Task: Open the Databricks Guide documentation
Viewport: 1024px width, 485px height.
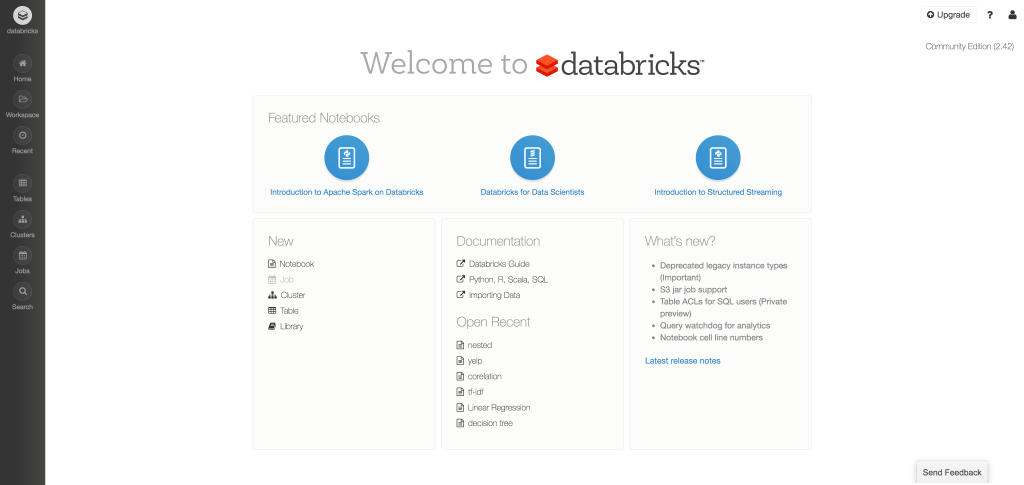Action: 493,264
